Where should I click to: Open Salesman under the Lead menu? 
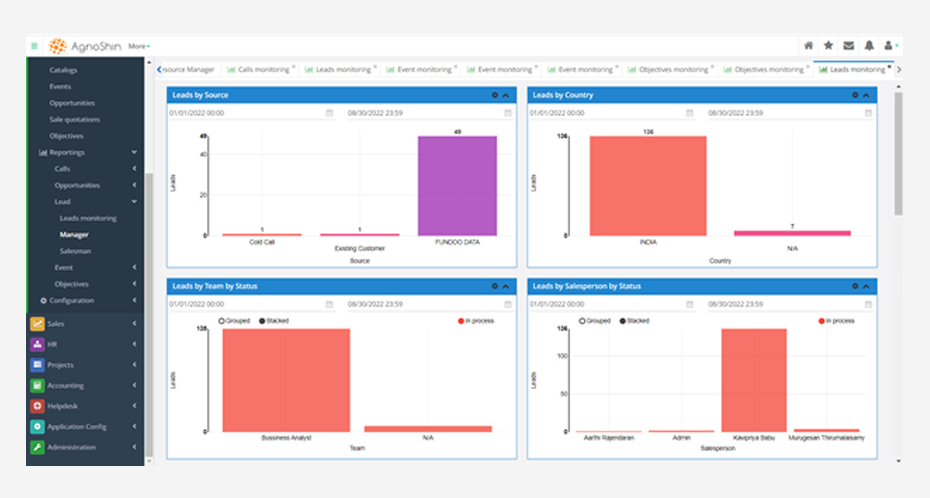pos(74,251)
